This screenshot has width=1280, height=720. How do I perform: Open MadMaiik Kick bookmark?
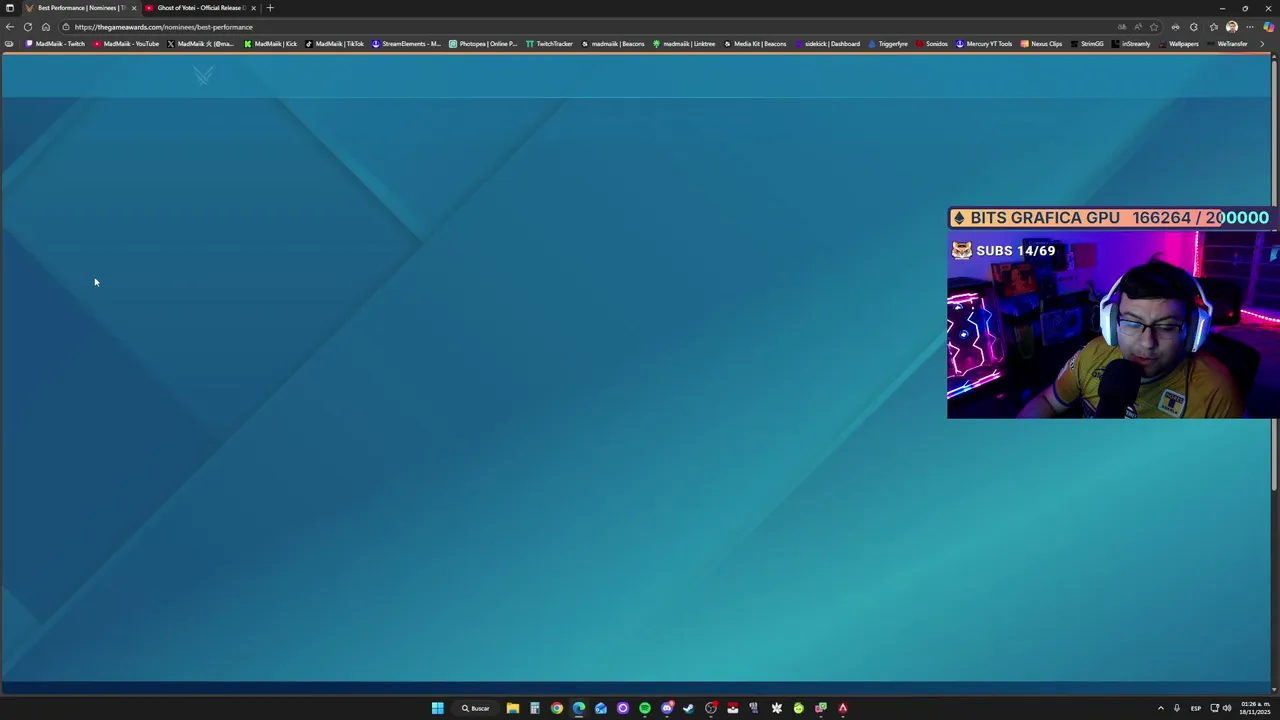click(271, 44)
